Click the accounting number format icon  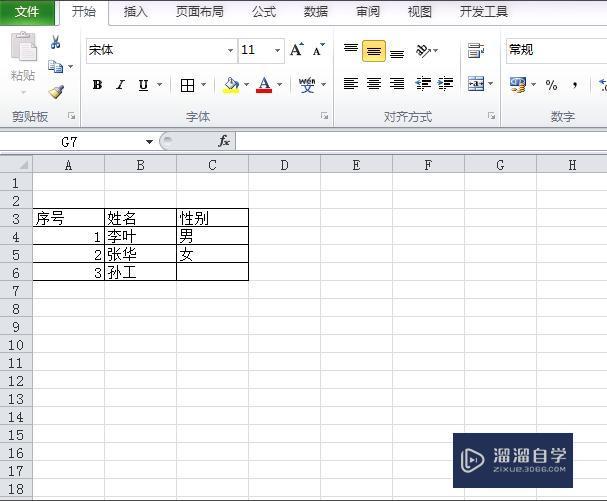pyautogui.click(x=518, y=85)
